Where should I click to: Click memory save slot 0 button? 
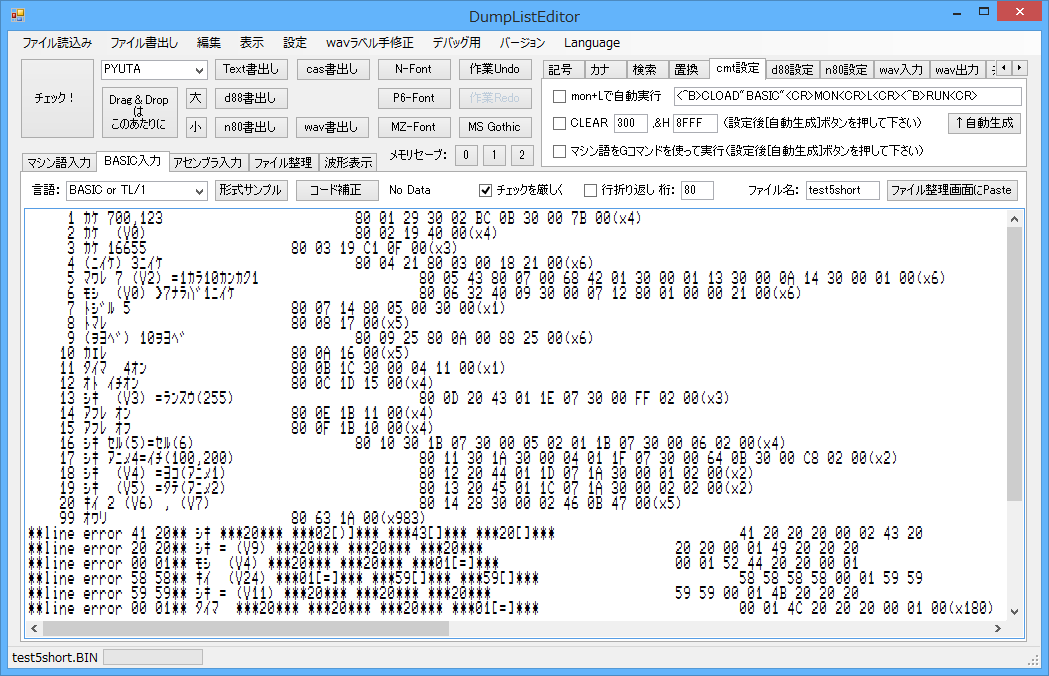point(466,155)
